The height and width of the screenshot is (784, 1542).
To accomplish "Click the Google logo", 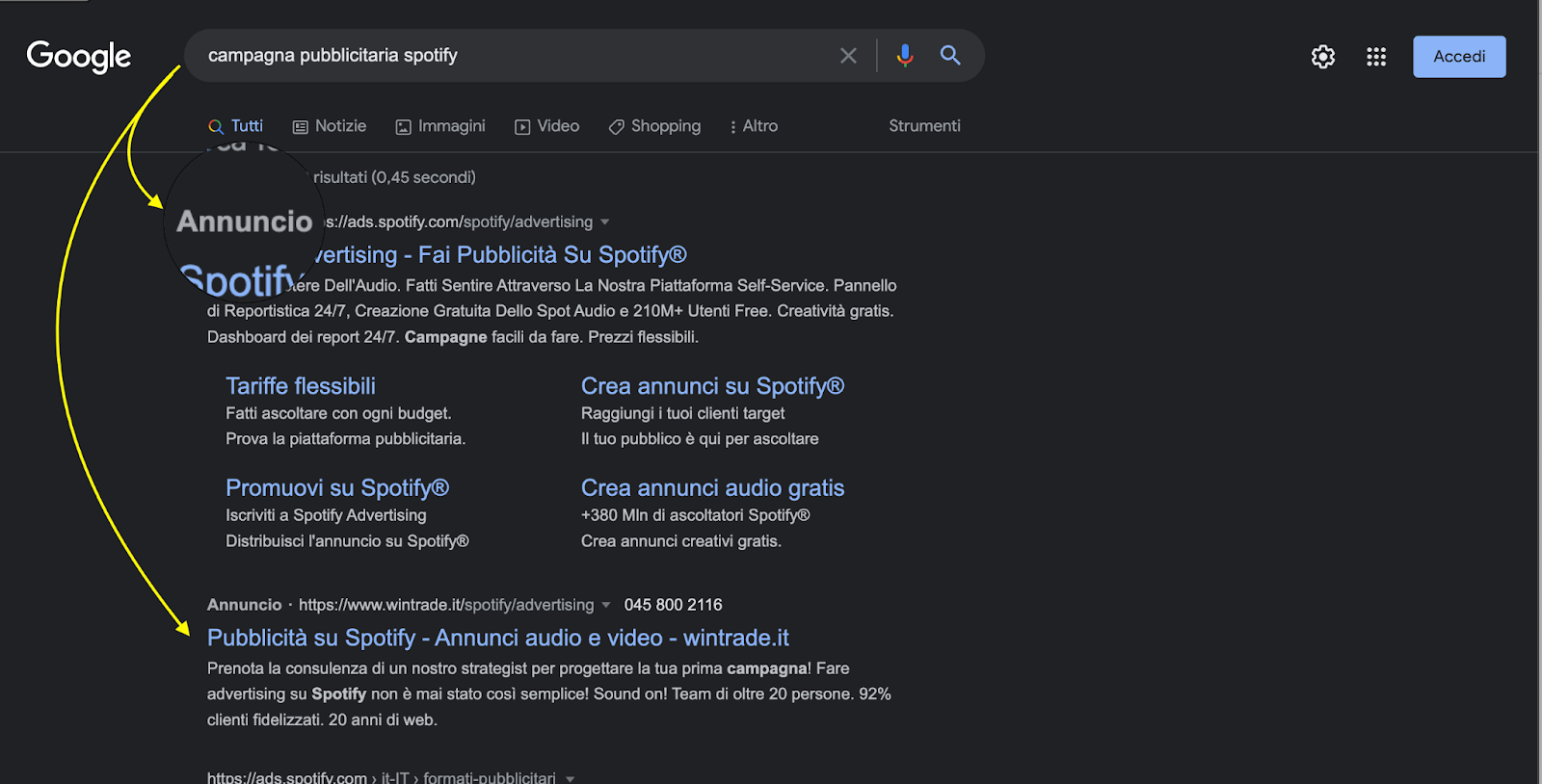I will (x=79, y=57).
